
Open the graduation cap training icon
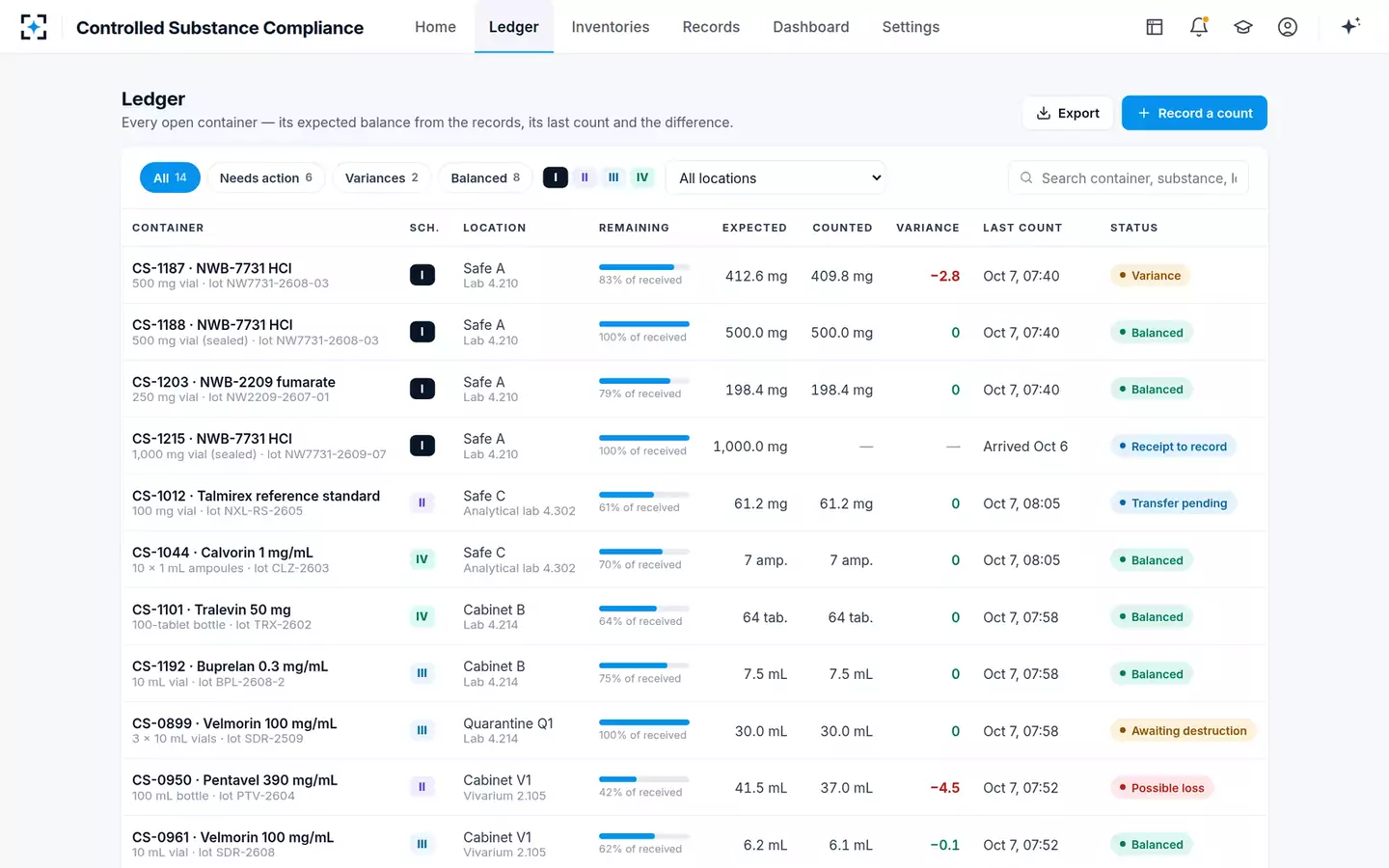coord(1243,27)
